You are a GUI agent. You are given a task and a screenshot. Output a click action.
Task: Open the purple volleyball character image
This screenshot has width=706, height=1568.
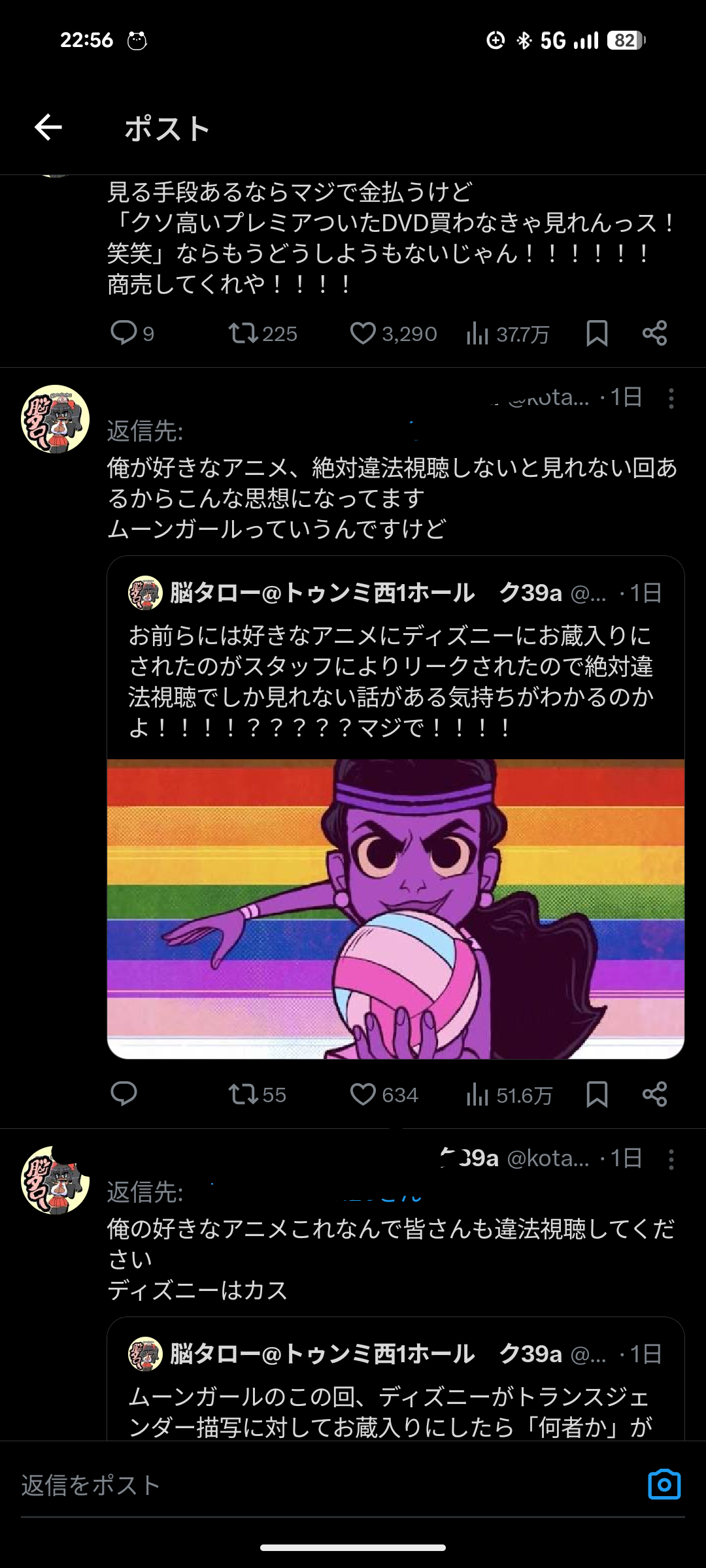tap(395, 908)
